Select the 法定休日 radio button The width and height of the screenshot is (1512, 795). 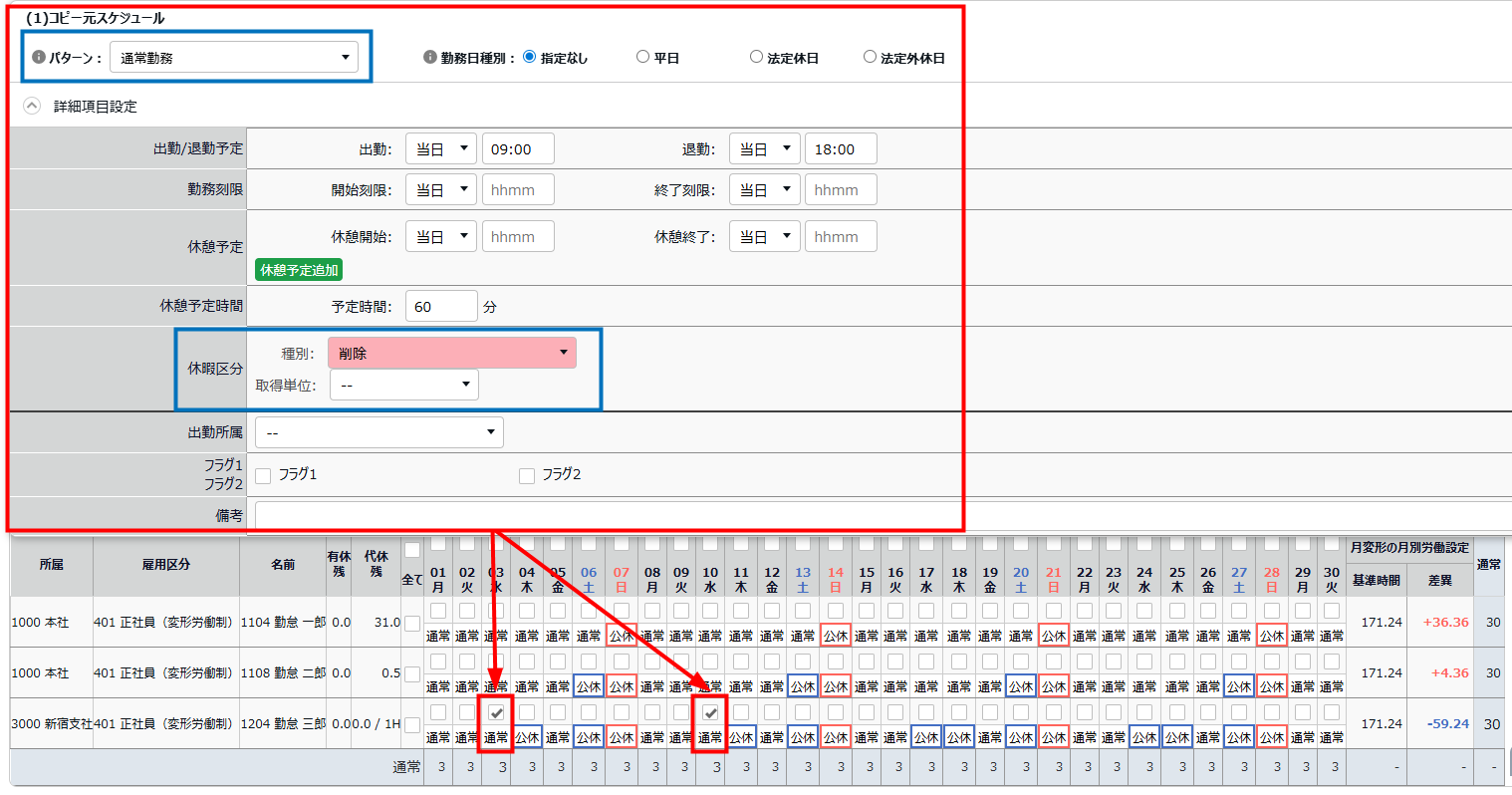(x=756, y=57)
